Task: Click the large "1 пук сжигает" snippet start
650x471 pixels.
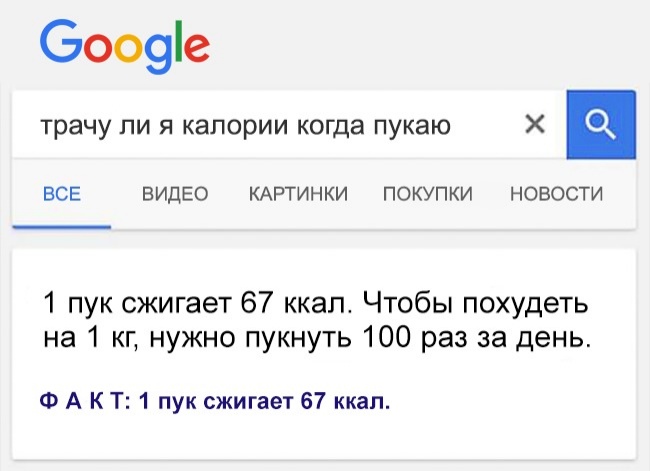Action: pyautogui.click(x=127, y=302)
